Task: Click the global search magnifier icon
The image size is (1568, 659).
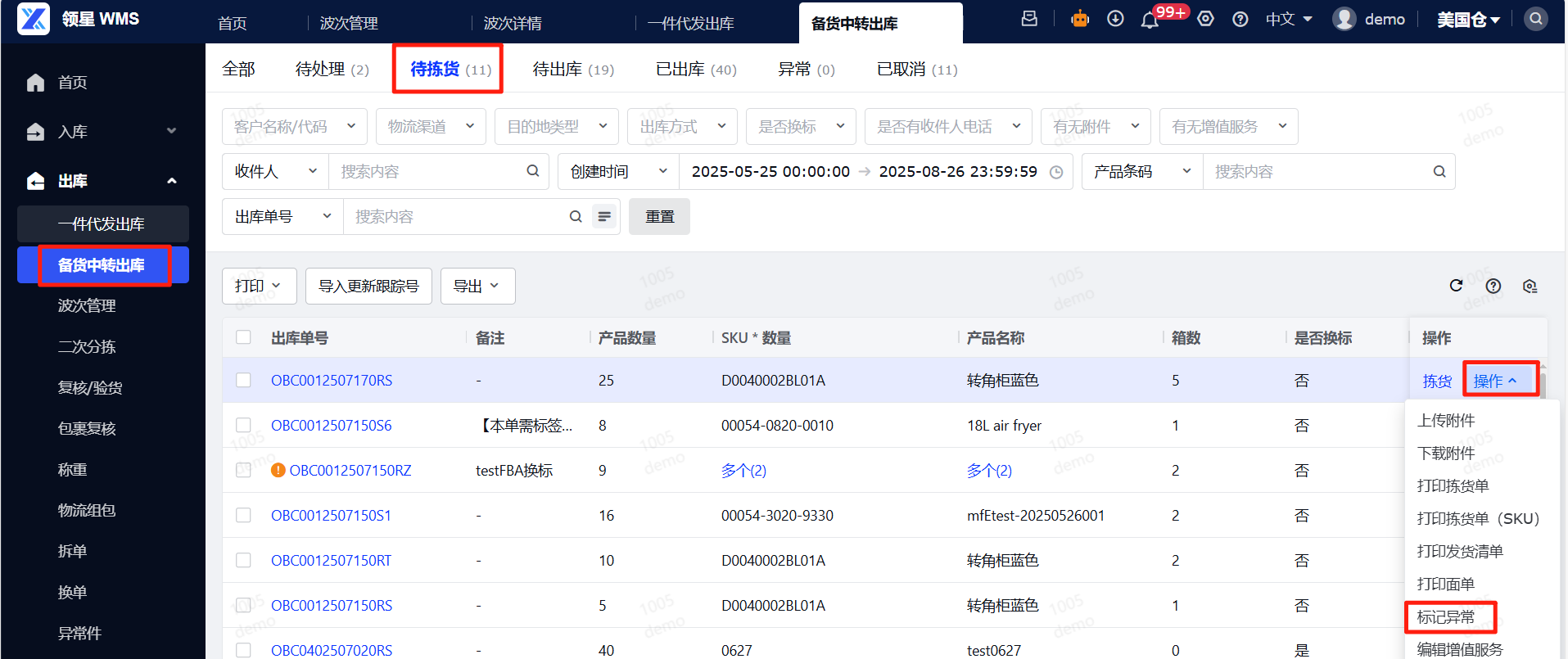Action: [x=1535, y=19]
